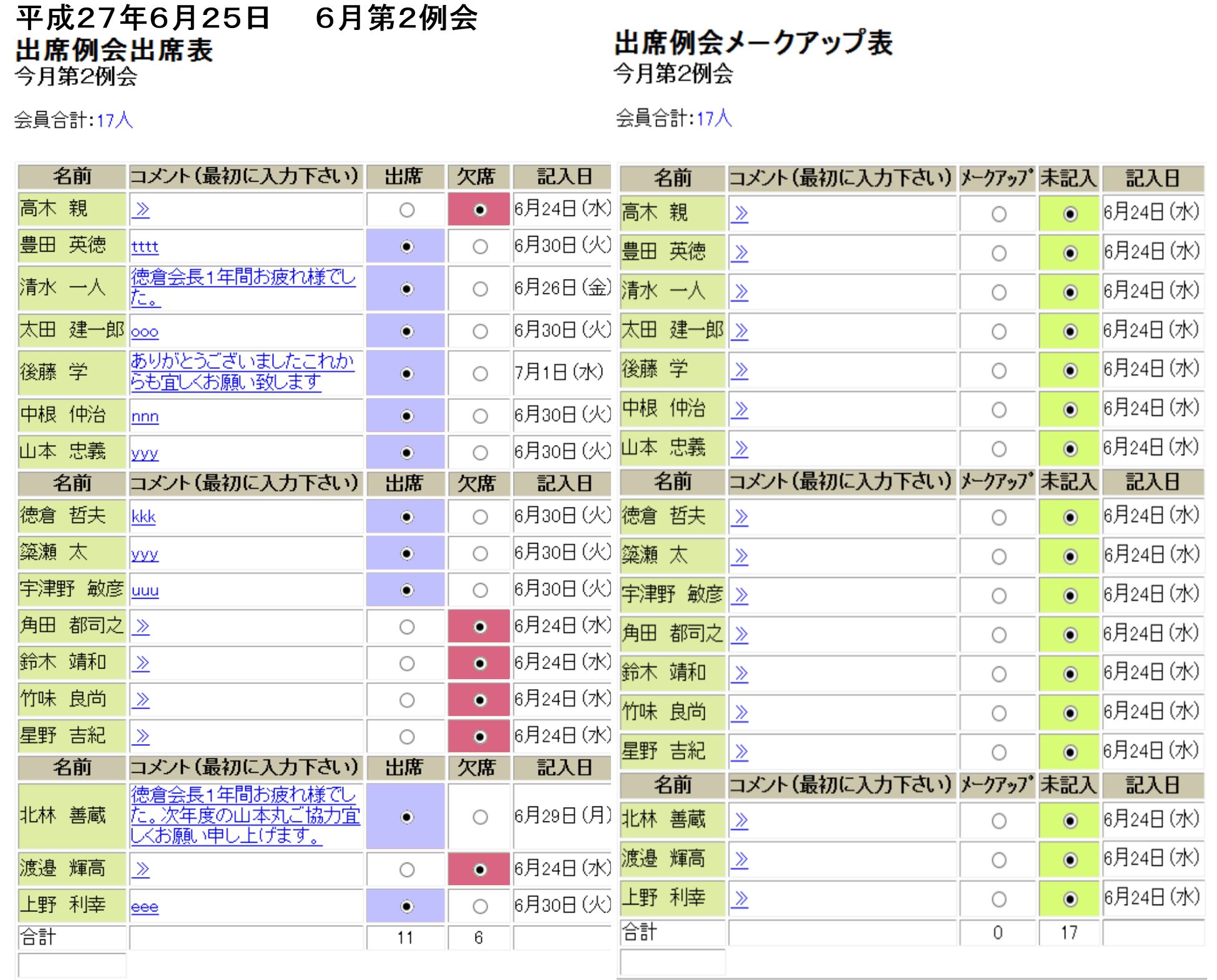Open makeup comment arrow for 山本 忠義
The width and height of the screenshot is (1217, 980).
point(740,449)
